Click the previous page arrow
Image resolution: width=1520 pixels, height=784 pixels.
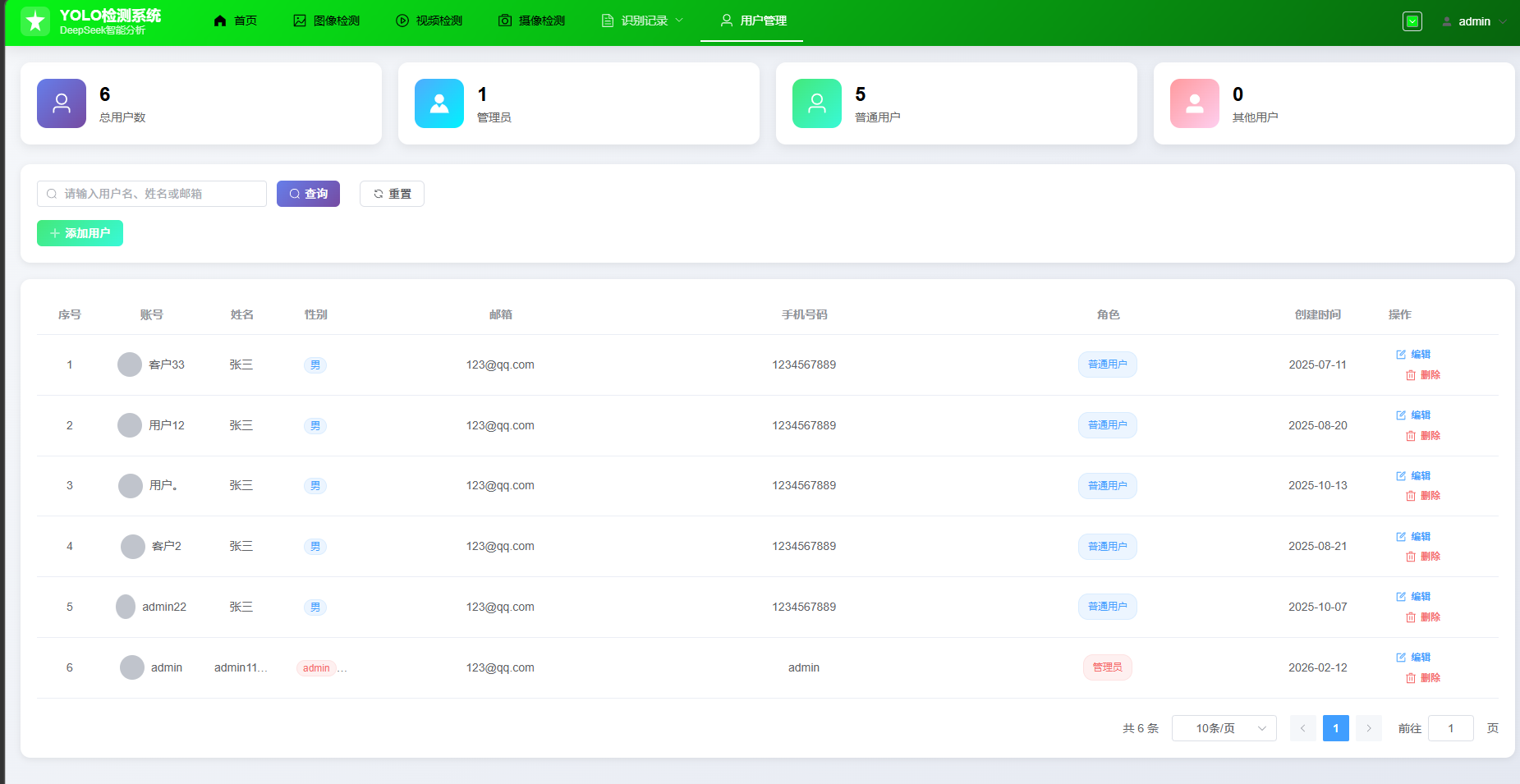coord(1303,728)
